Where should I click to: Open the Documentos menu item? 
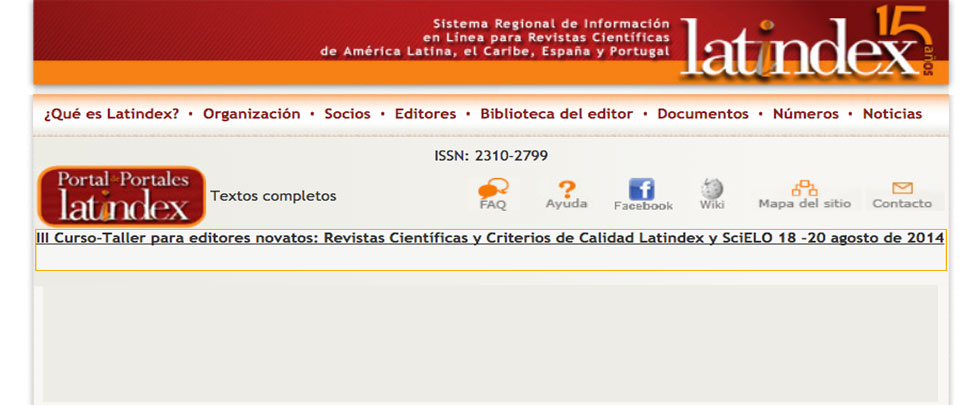pyautogui.click(x=702, y=114)
